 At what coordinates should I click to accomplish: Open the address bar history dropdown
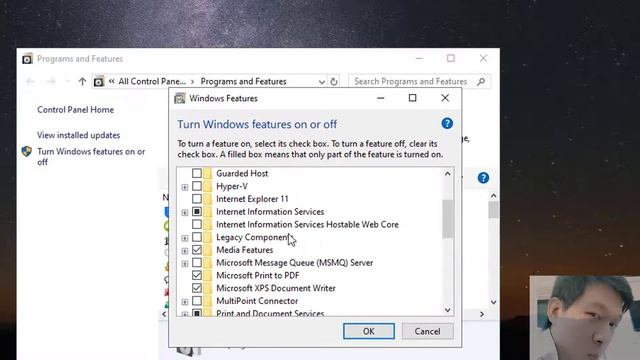322,82
